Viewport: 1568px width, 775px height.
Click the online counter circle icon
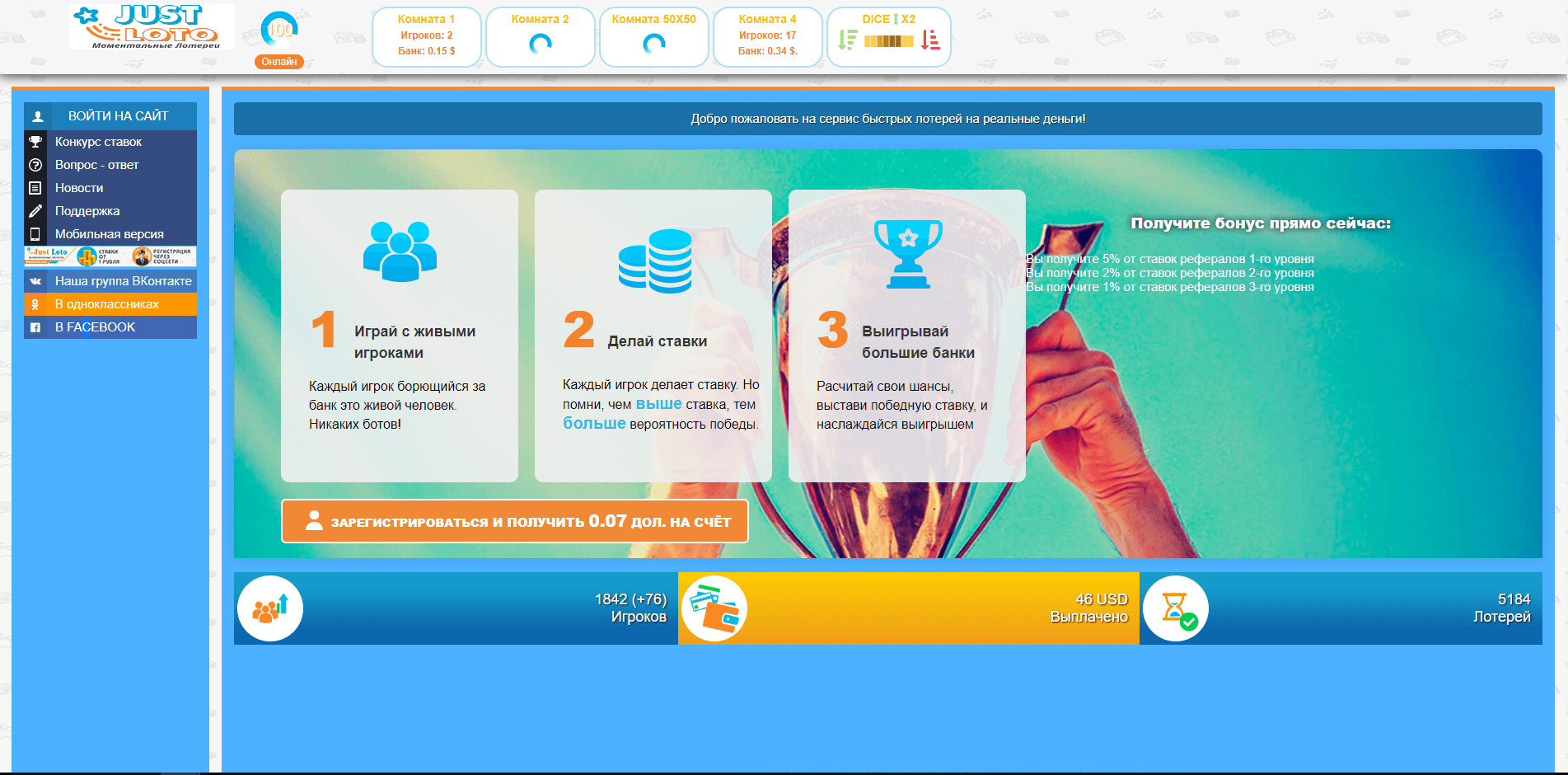pos(279,30)
